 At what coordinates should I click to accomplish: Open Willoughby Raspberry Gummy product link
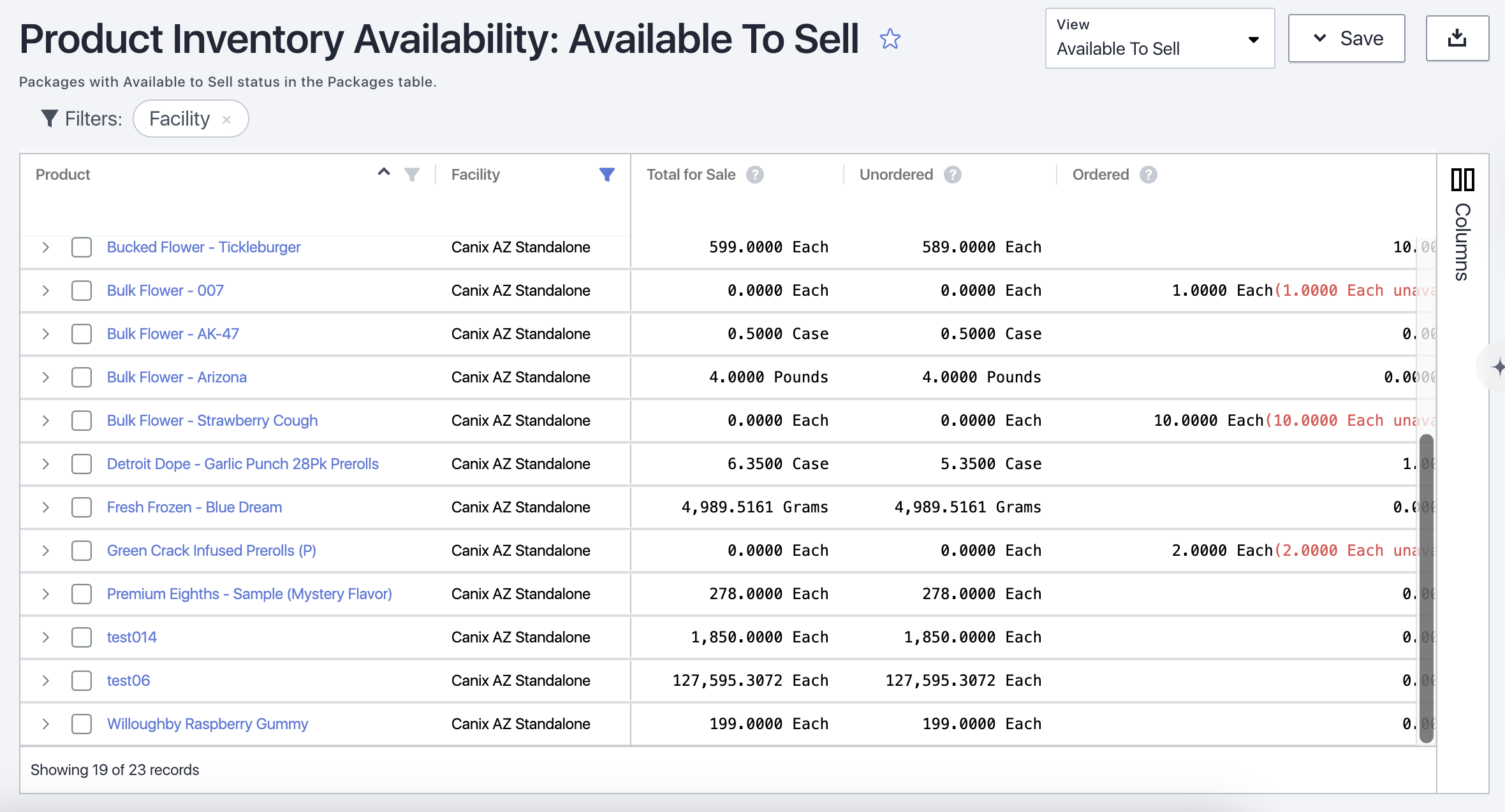(x=207, y=724)
